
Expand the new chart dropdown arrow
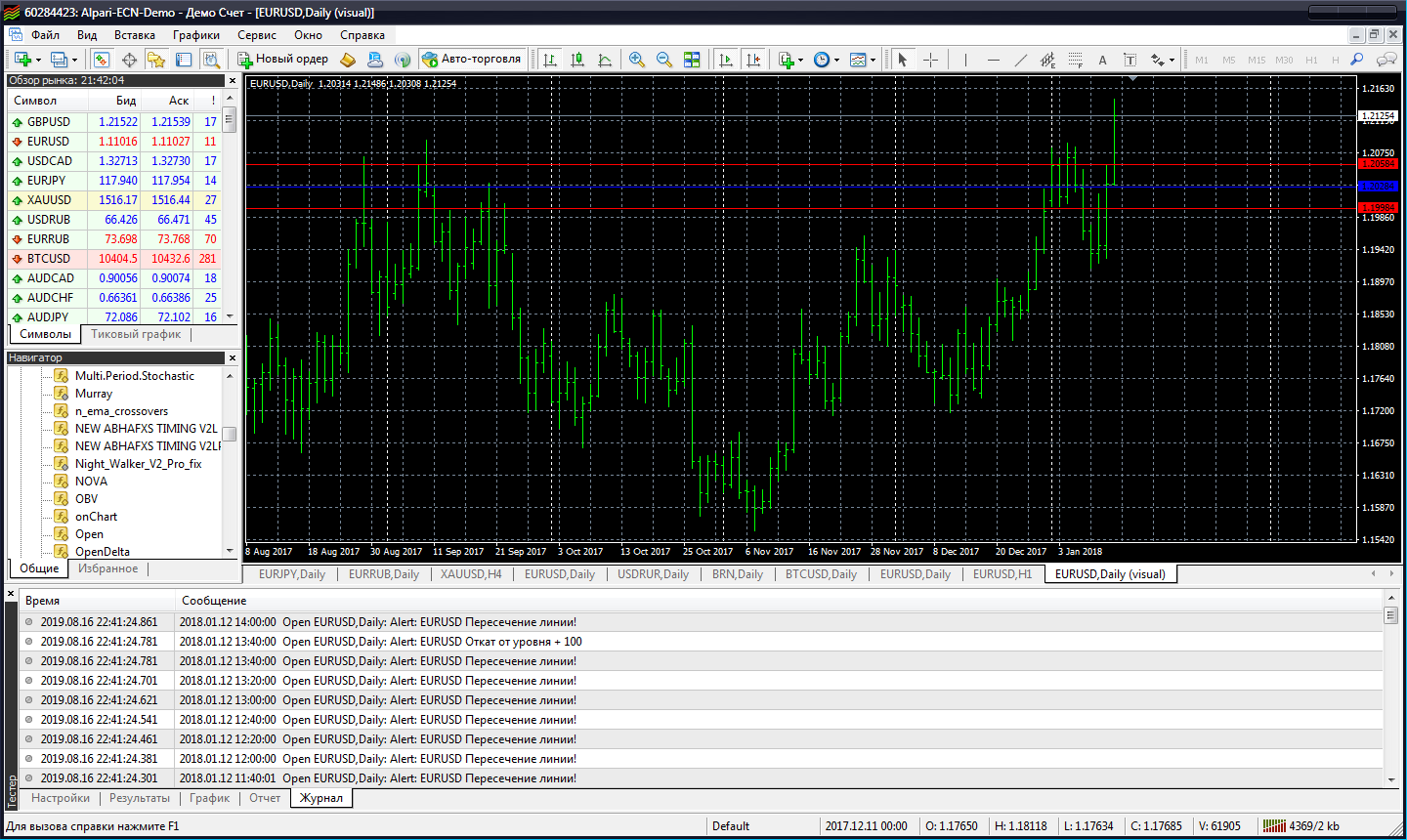(x=37, y=61)
